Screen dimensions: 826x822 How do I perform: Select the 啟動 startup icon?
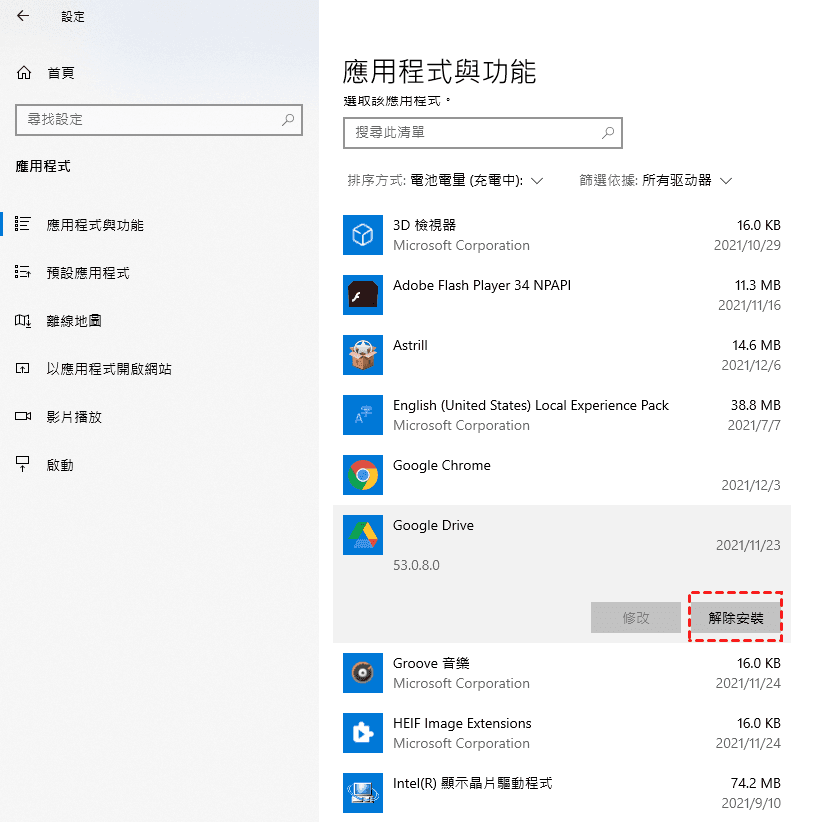(23, 464)
